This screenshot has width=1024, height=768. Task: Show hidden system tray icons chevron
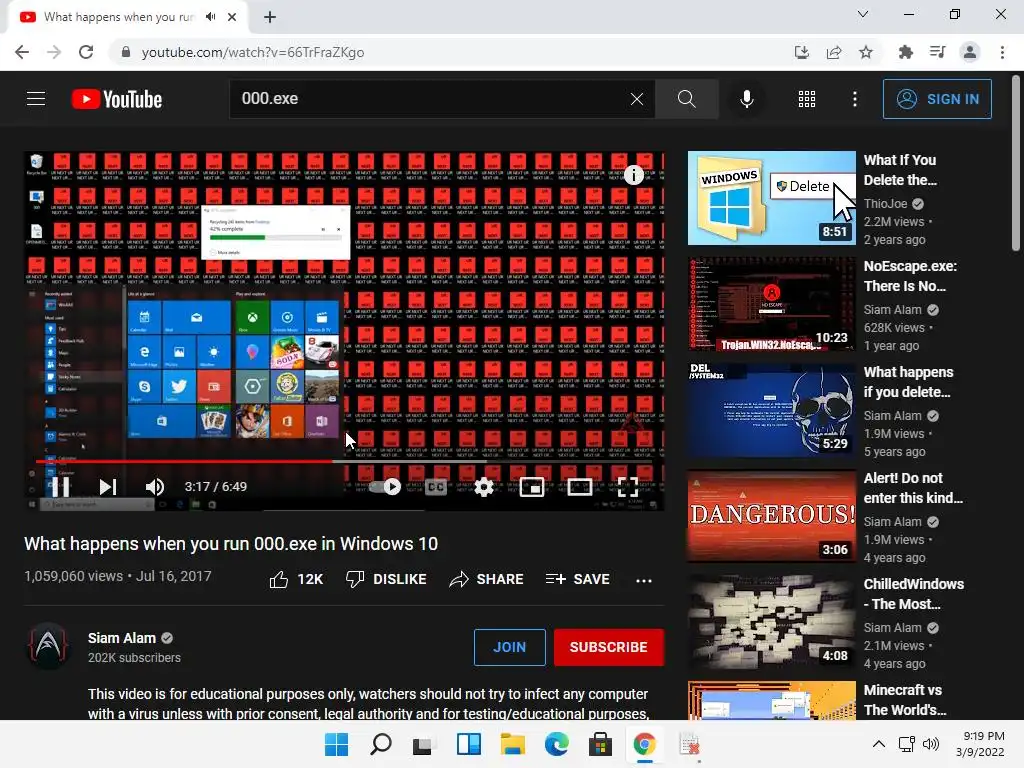pos(879,744)
